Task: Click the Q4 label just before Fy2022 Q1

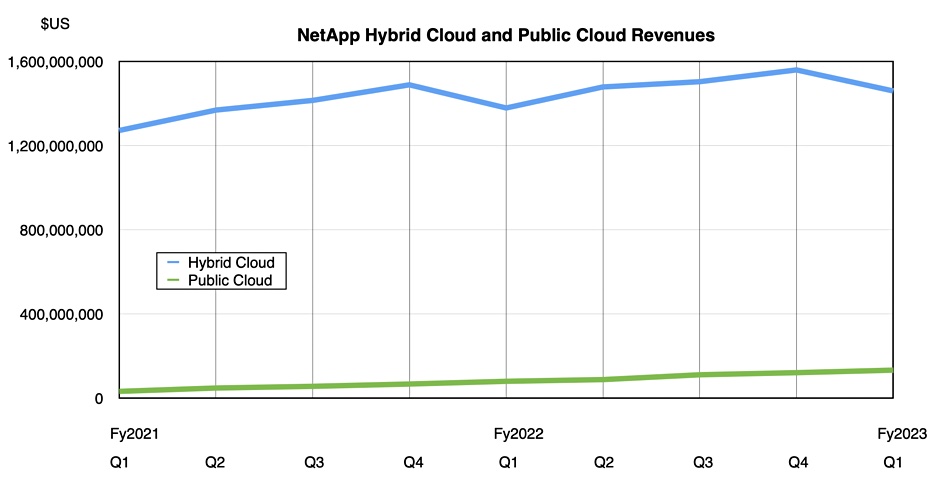Action: 413,463
